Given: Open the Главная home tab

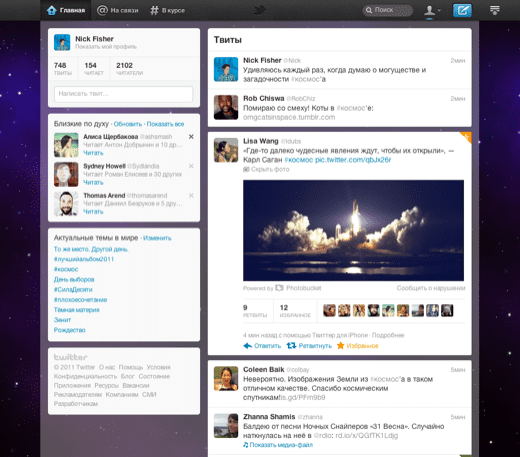Looking at the screenshot, I should coord(66,10).
